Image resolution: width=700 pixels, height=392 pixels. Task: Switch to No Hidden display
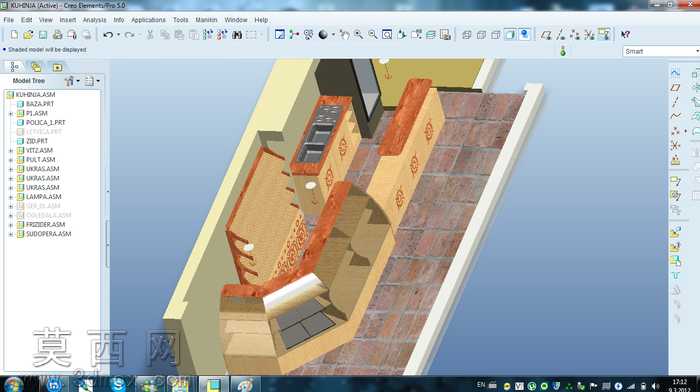coord(496,34)
